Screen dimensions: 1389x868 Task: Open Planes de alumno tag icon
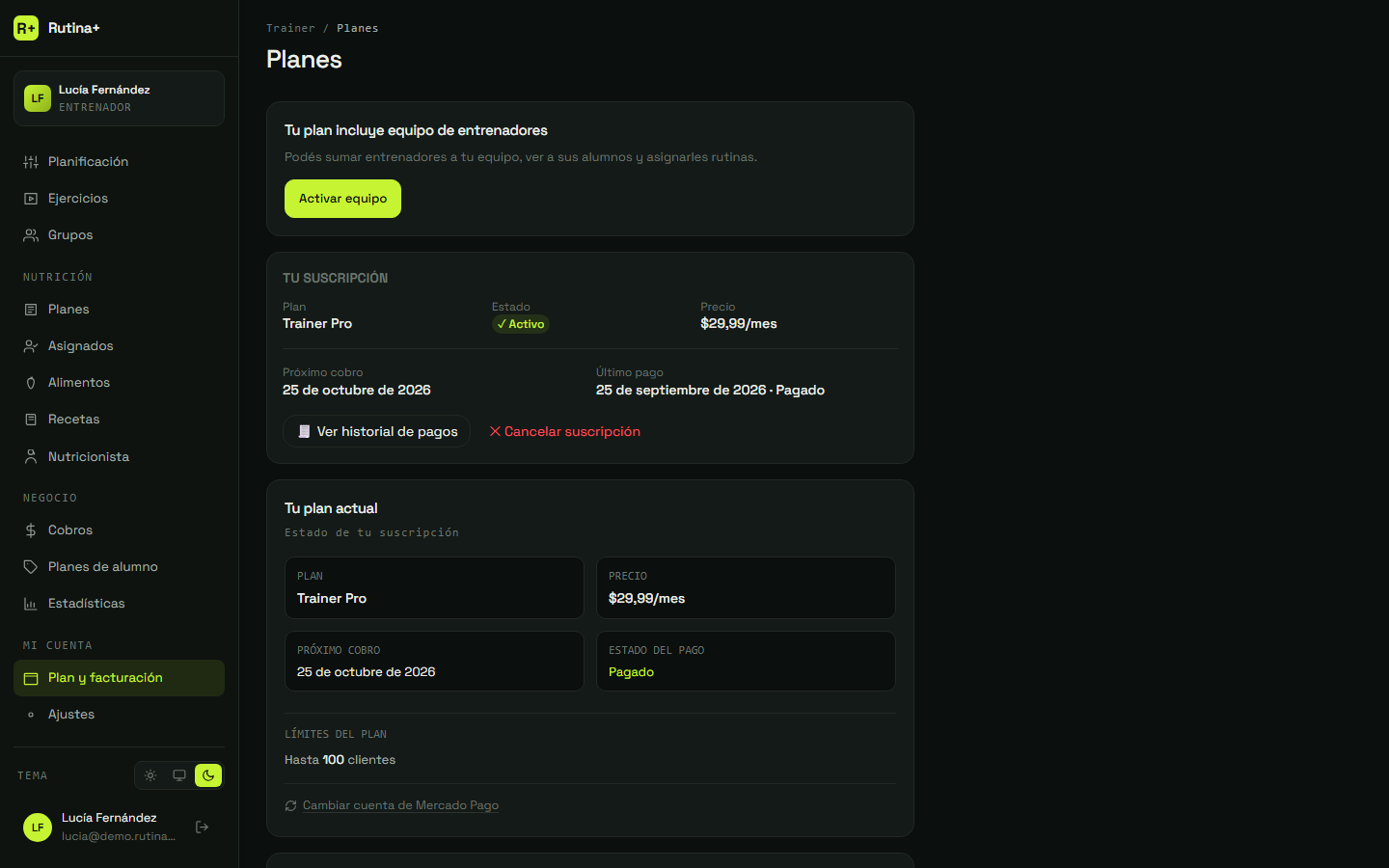[x=31, y=567]
